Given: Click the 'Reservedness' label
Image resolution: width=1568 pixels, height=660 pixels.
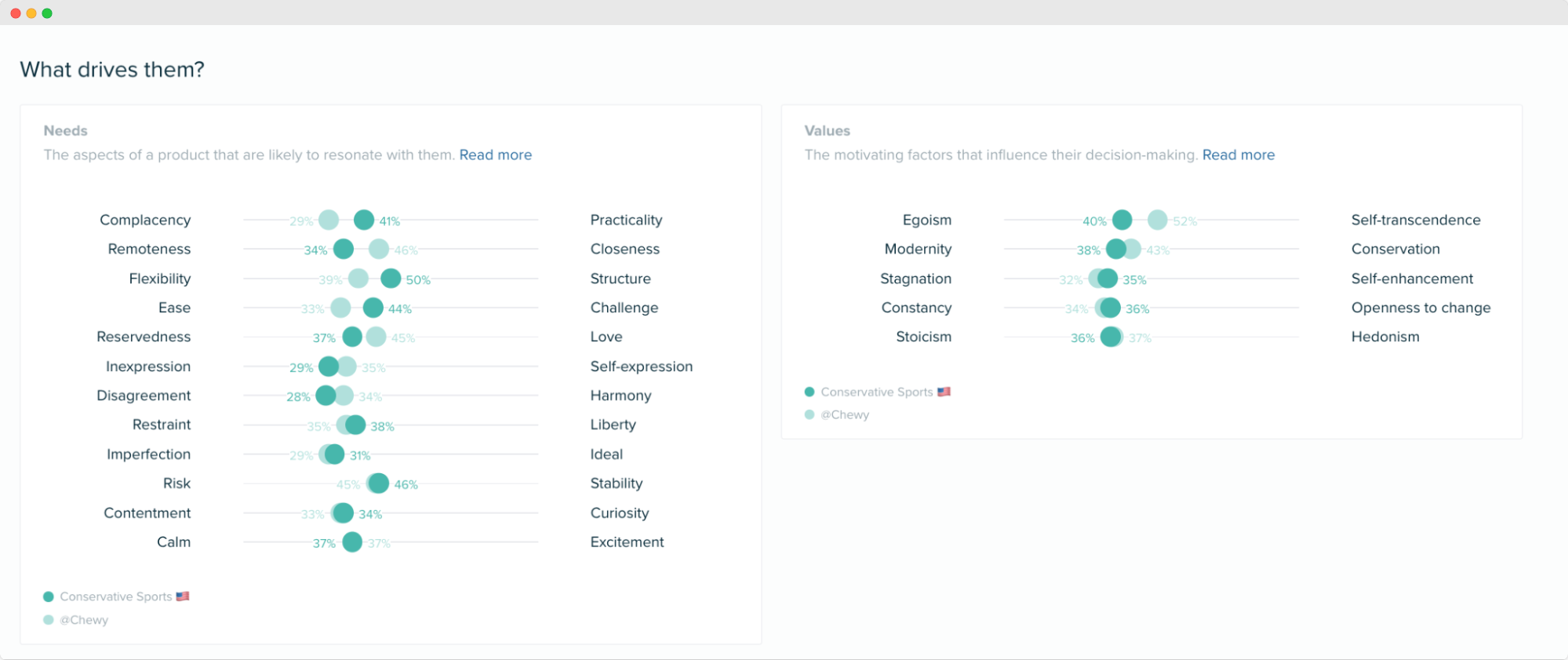Looking at the screenshot, I should tap(144, 337).
